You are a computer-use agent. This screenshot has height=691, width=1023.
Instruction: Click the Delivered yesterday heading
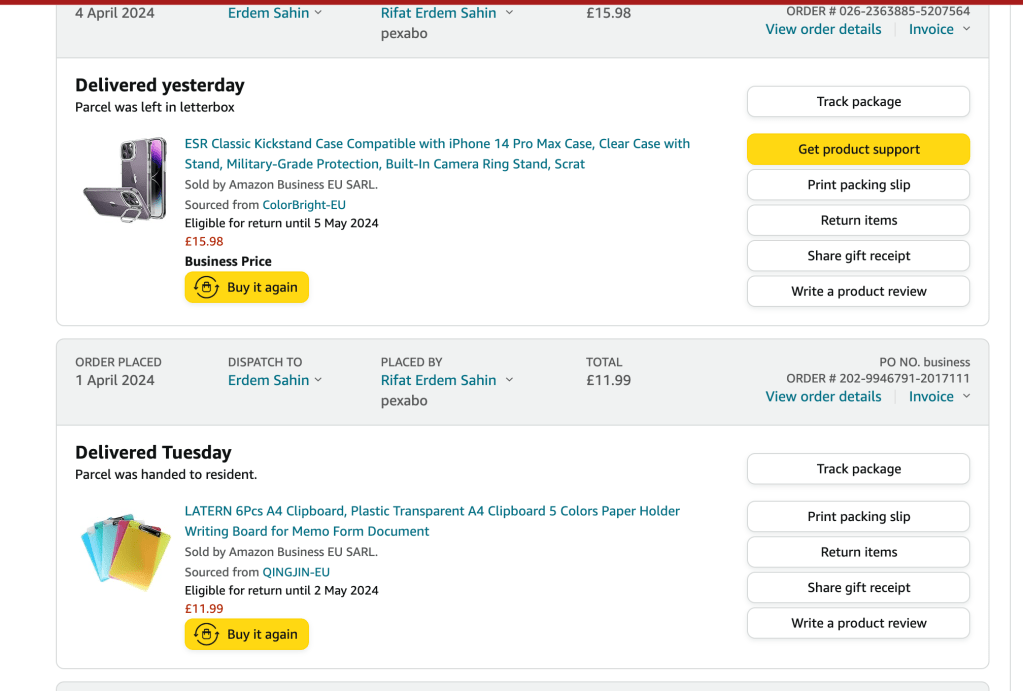[160, 85]
